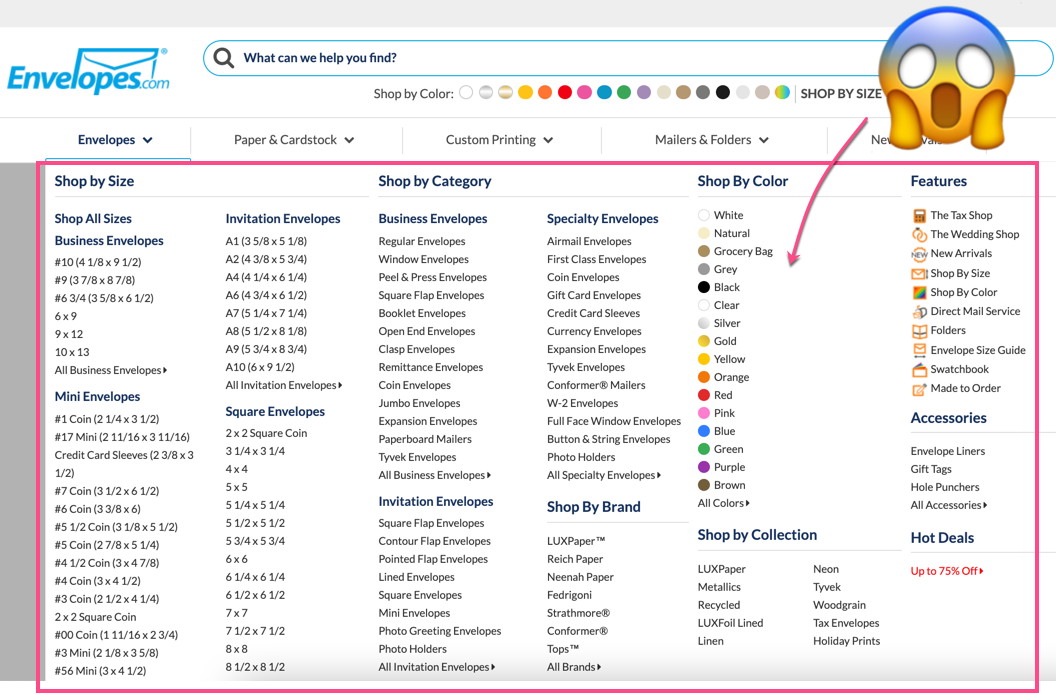Pick the black swatch in the header color row
Viewport: 1056px width, 694px height.
tap(723, 92)
